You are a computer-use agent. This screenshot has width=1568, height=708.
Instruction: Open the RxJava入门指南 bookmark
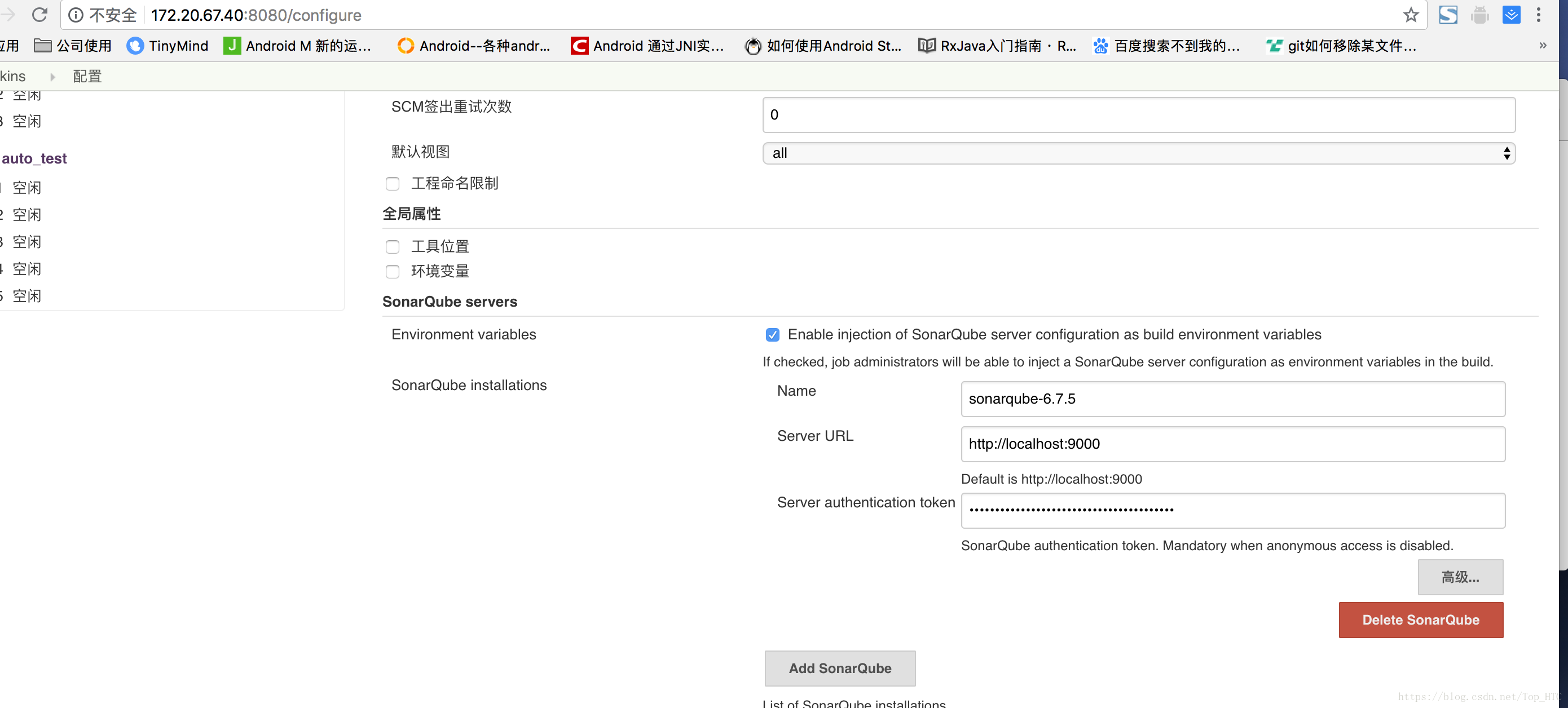click(x=998, y=46)
